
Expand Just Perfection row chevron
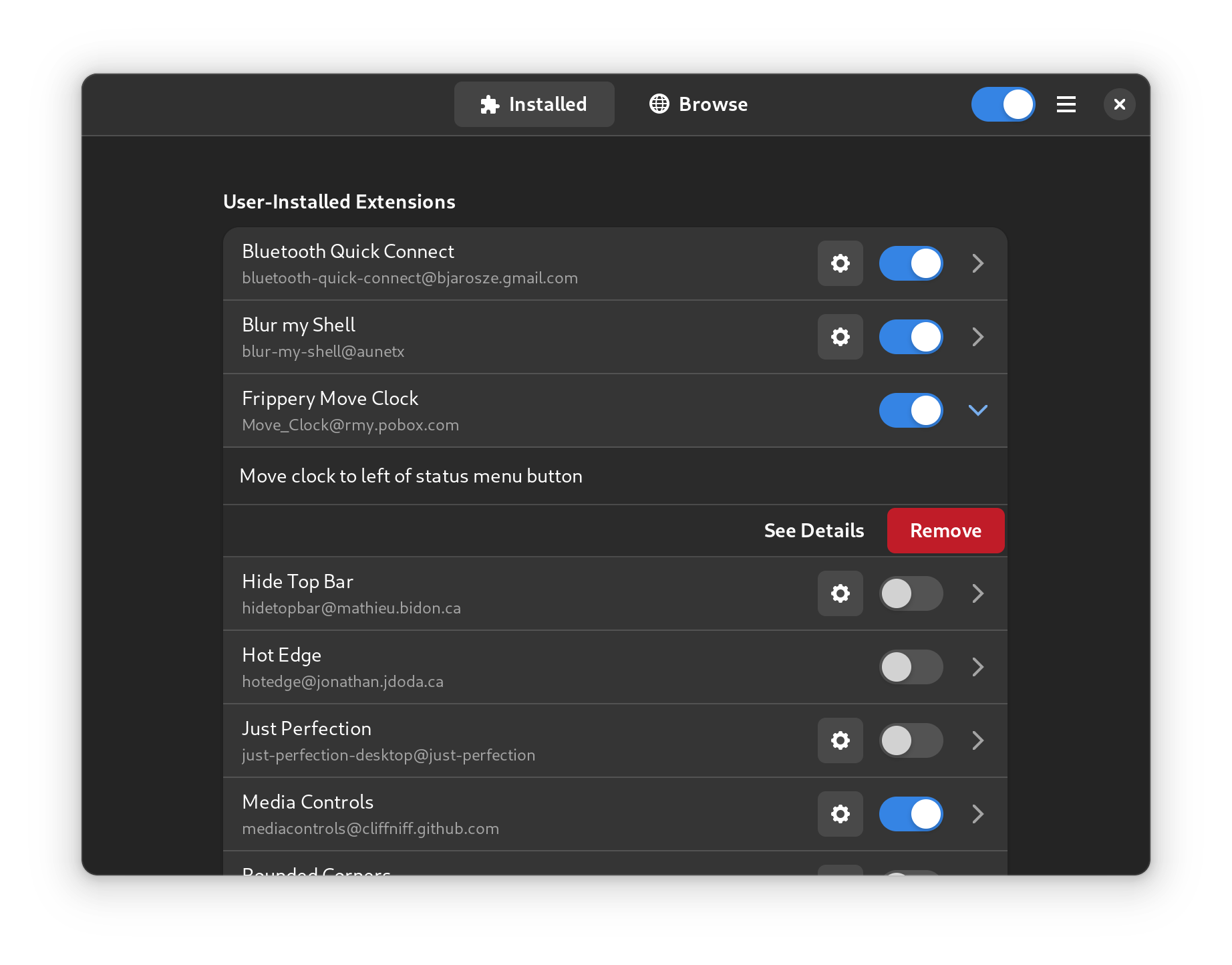pyautogui.click(x=977, y=740)
